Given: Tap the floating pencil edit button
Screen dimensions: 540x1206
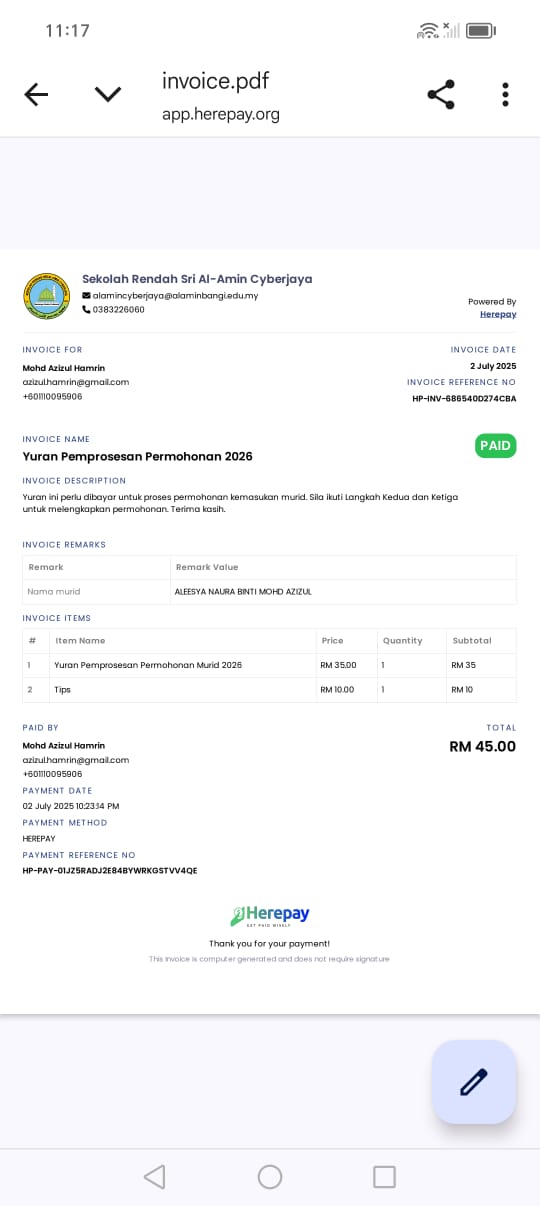Looking at the screenshot, I should point(474,1082).
